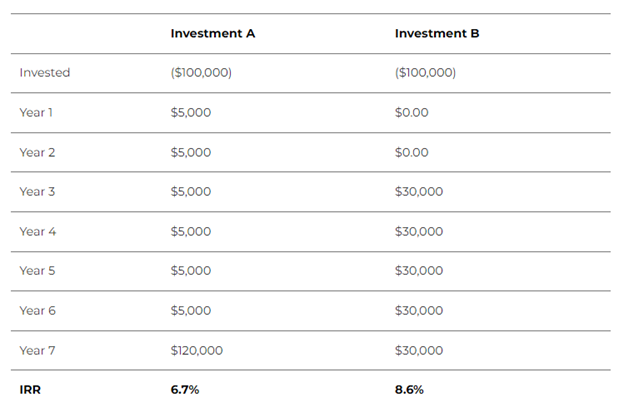Click the 6.7% IRR value
The width and height of the screenshot is (624, 417).
pyautogui.click(x=185, y=390)
